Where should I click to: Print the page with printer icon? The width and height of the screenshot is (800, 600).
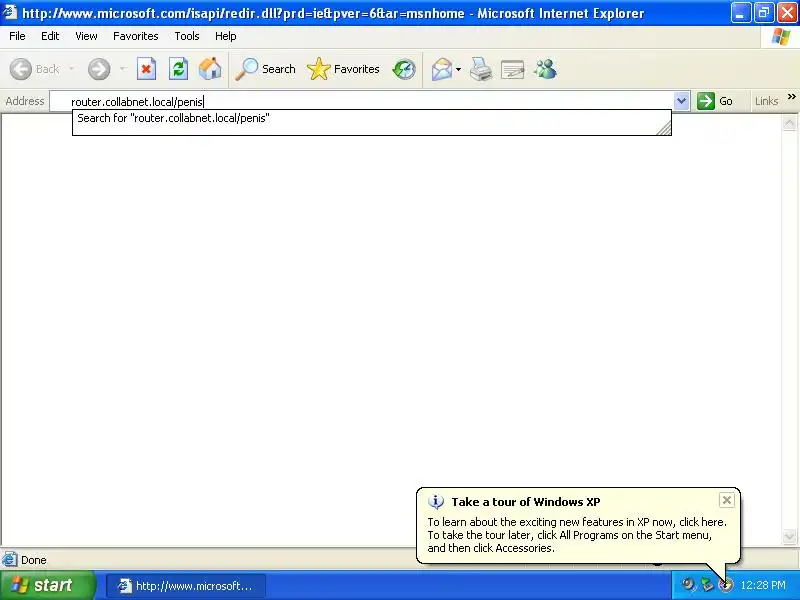tap(481, 69)
